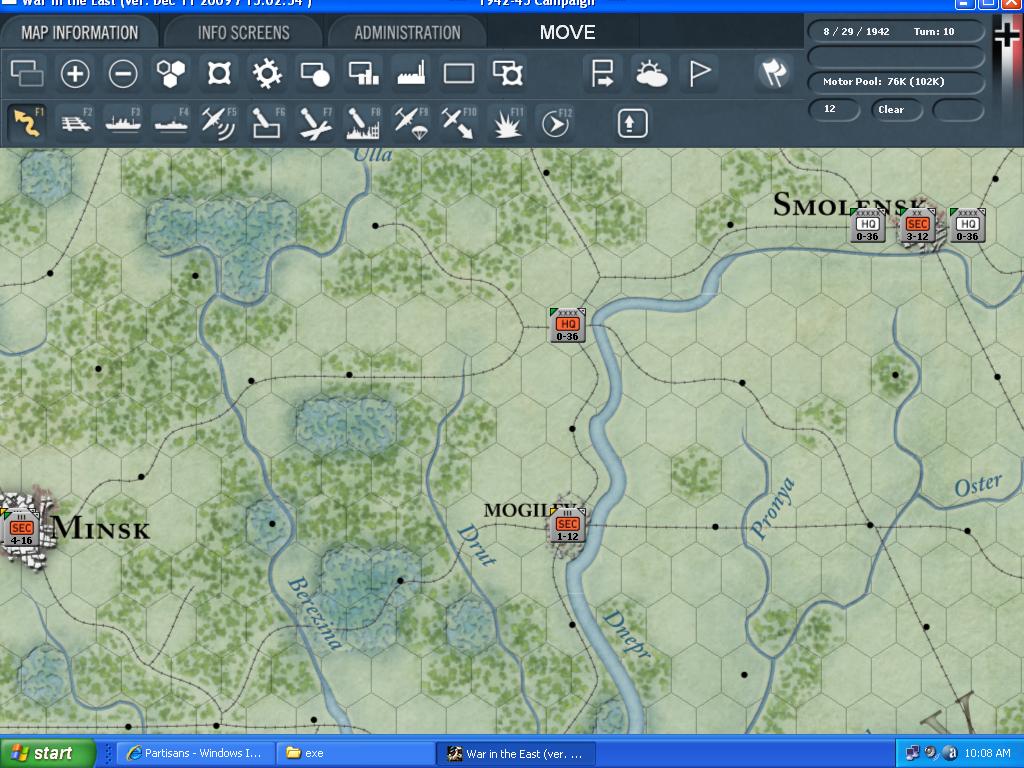Select the F1 Move mode icon
The image size is (1024, 768).
tap(27, 123)
